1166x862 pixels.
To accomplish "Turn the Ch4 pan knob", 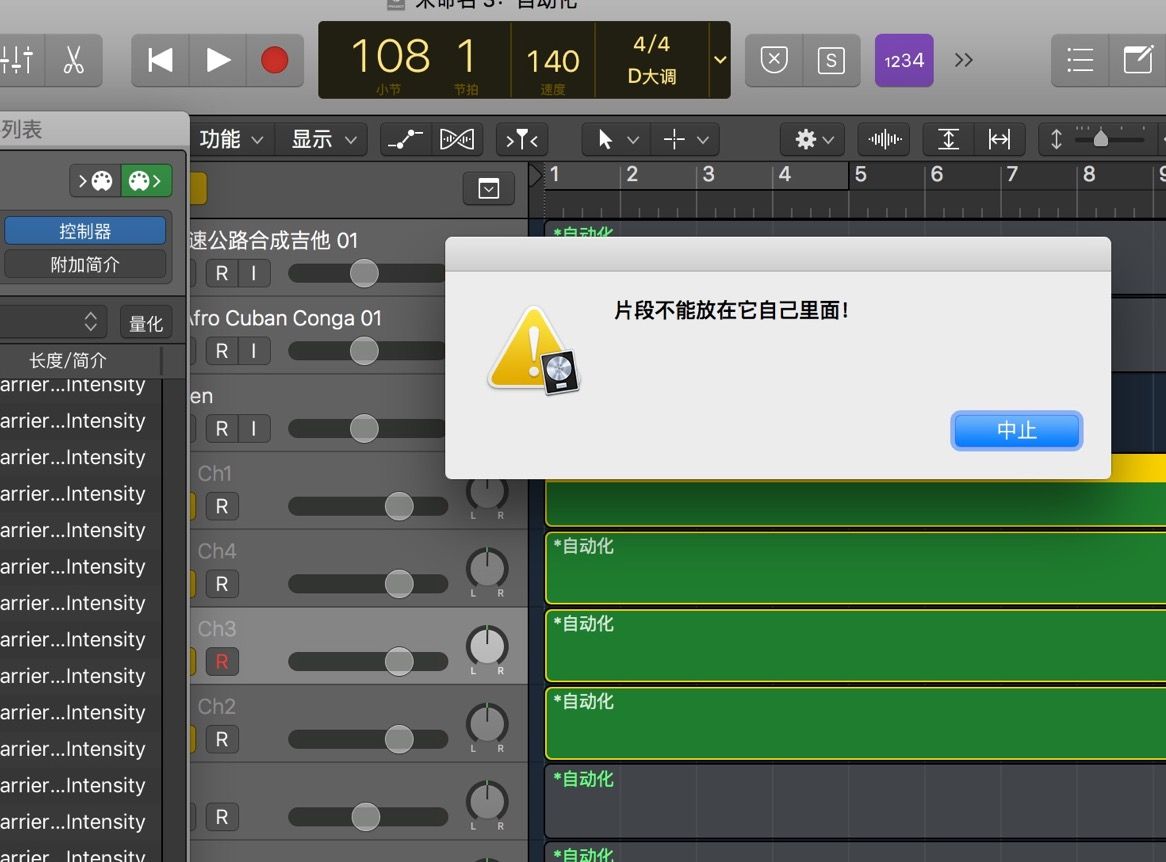I will [487, 569].
